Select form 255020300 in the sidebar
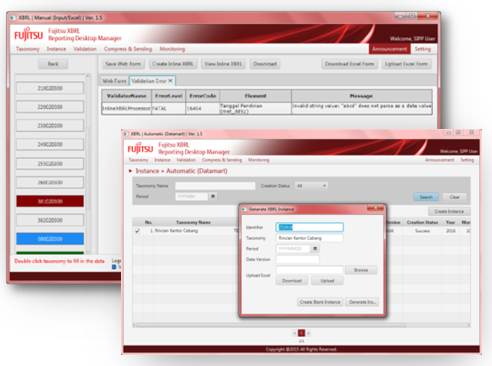492x366 pixels. click(x=50, y=164)
